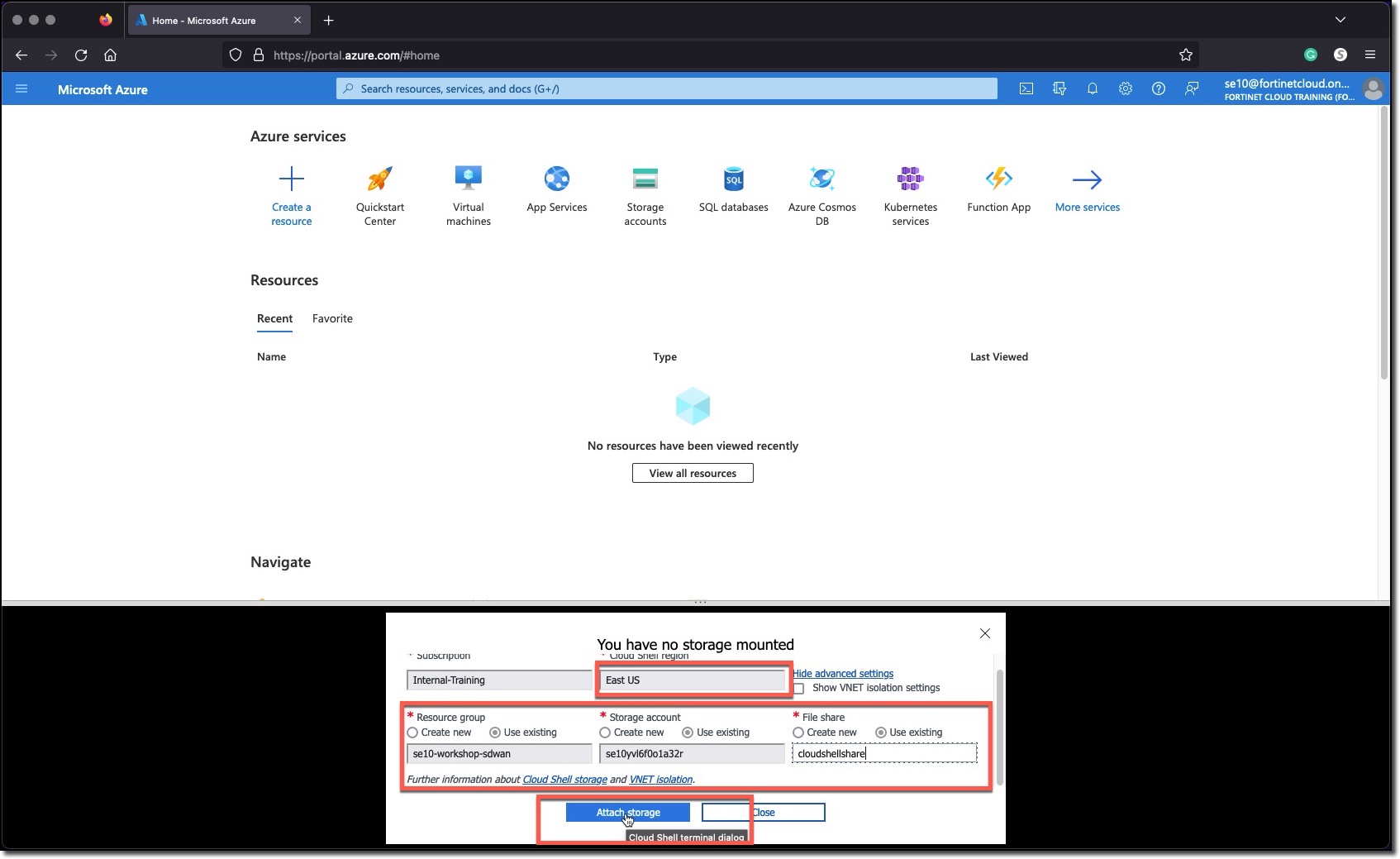Viewport: 1400px width, 859px height.
Task: Open Quickstart Center rocket icon
Action: point(380,179)
